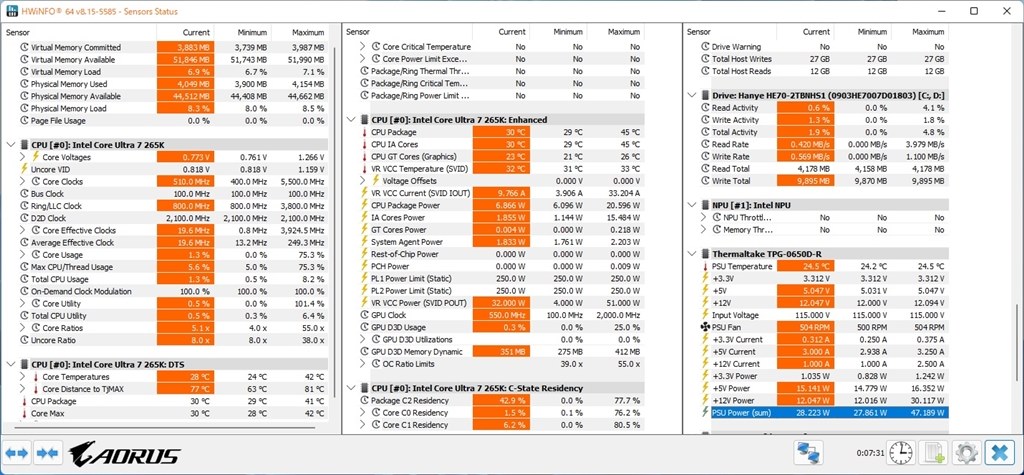The height and width of the screenshot is (475, 1024).
Task: Select the GPU D3D Memory Dynamic row
Action: pyautogui.click(x=502, y=352)
